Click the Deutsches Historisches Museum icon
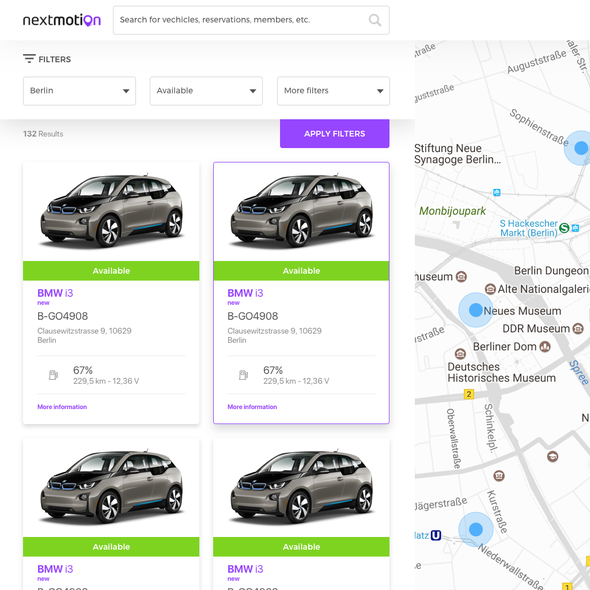This screenshot has height=590, width=590. click(x=460, y=354)
